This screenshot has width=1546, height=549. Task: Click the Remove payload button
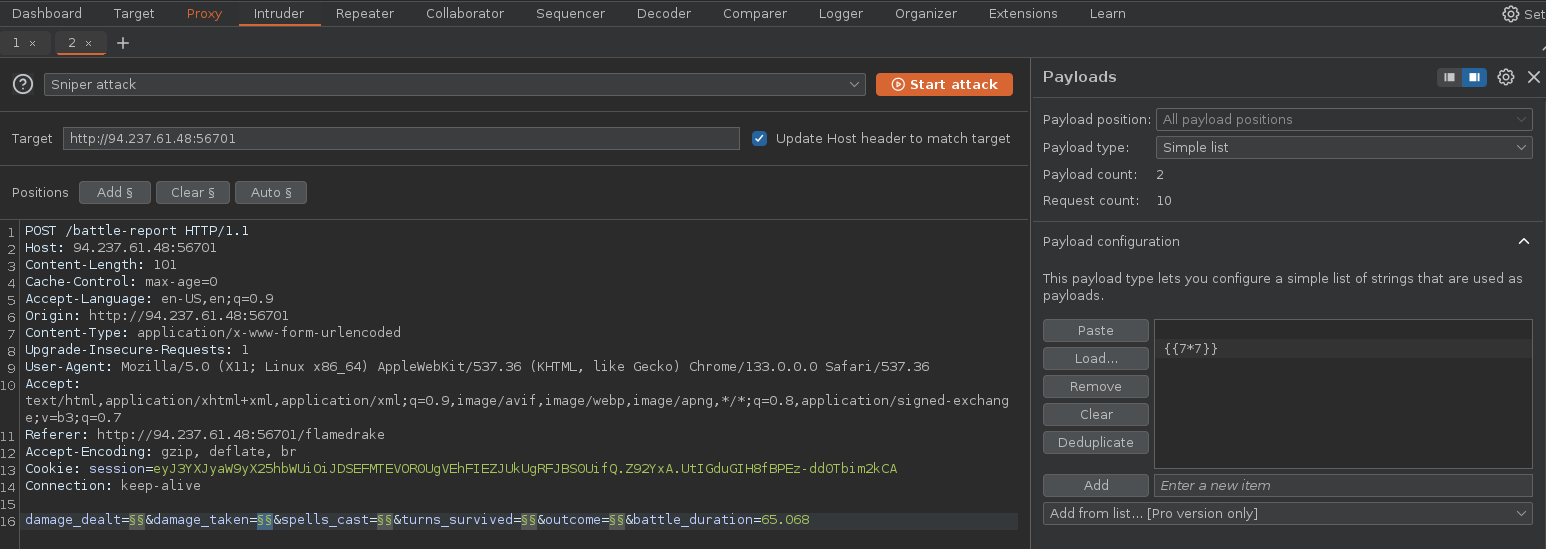click(1096, 386)
